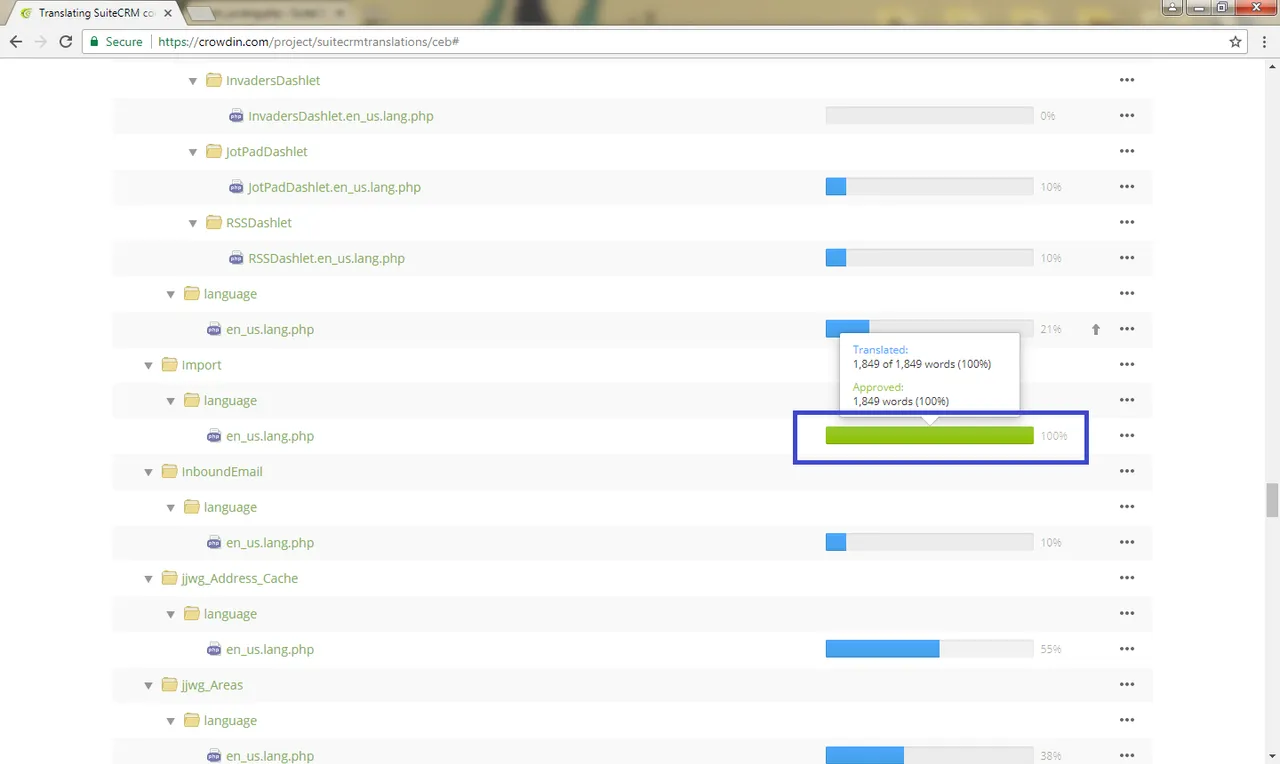Open en_us.lang.php under jjwg_Address_Cache
This screenshot has width=1280, height=764.
pyautogui.click(x=270, y=649)
